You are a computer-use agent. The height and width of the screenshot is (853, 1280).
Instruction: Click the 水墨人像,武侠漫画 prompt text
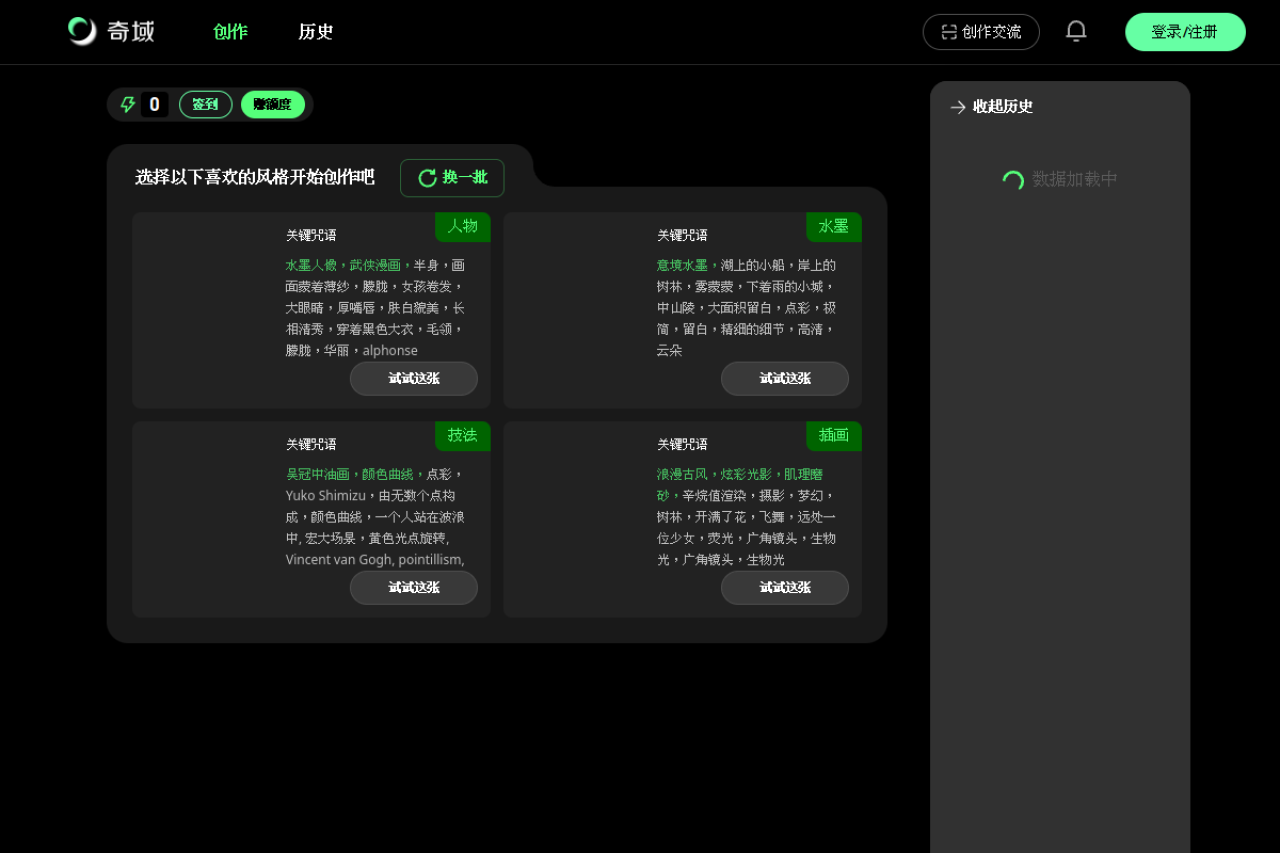tap(349, 265)
